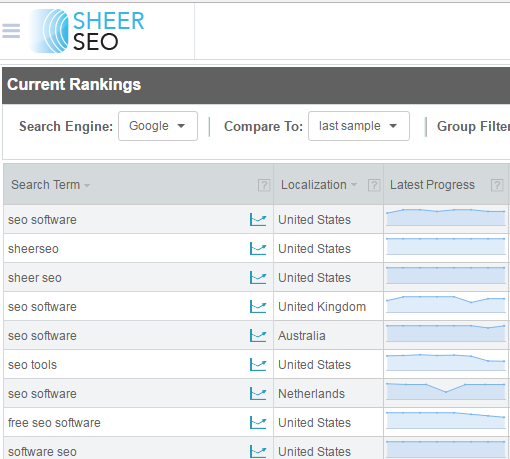Click sparkline for seo software Australia

446,333
